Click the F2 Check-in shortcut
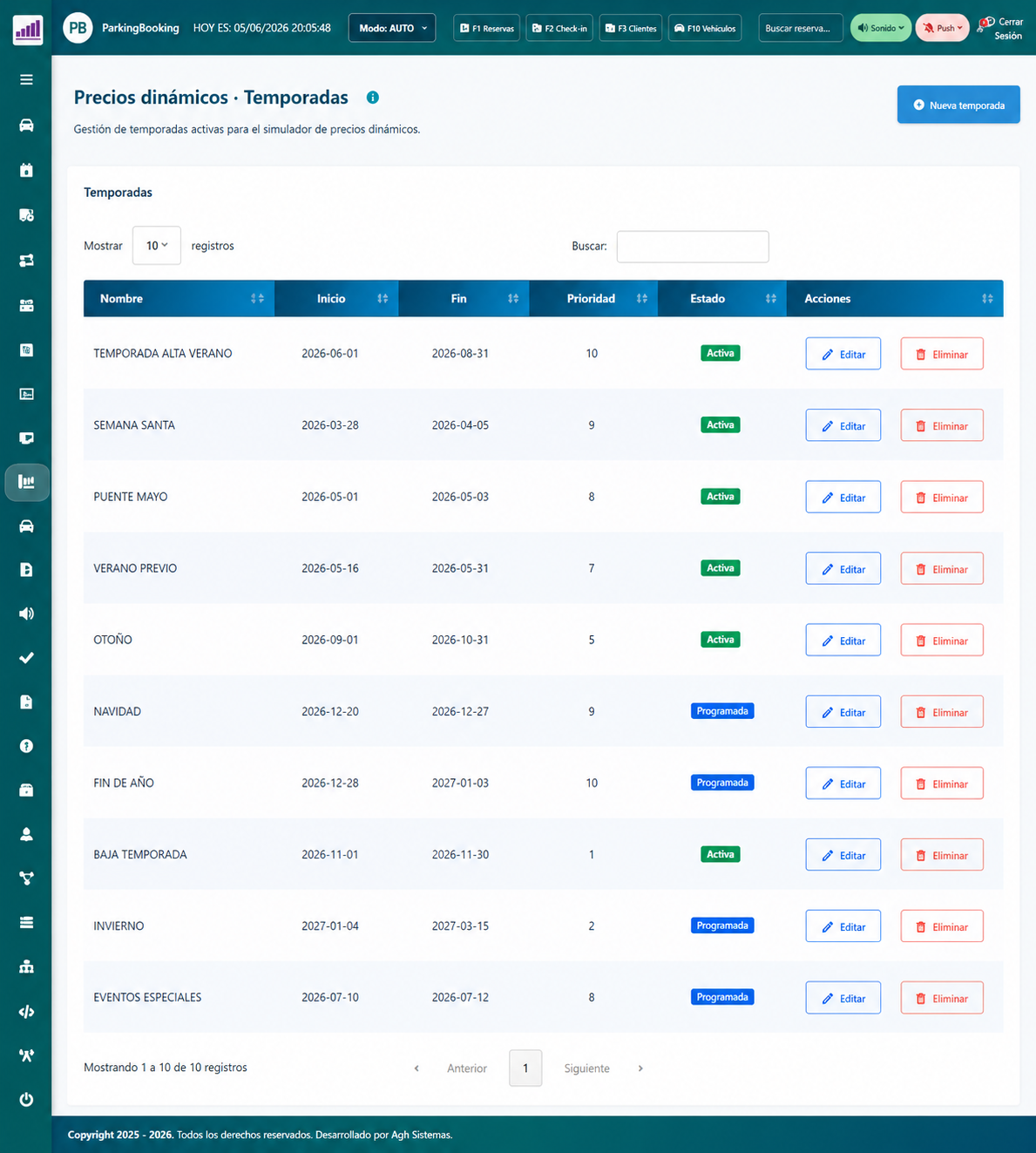The image size is (1036, 1153). tap(559, 28)
